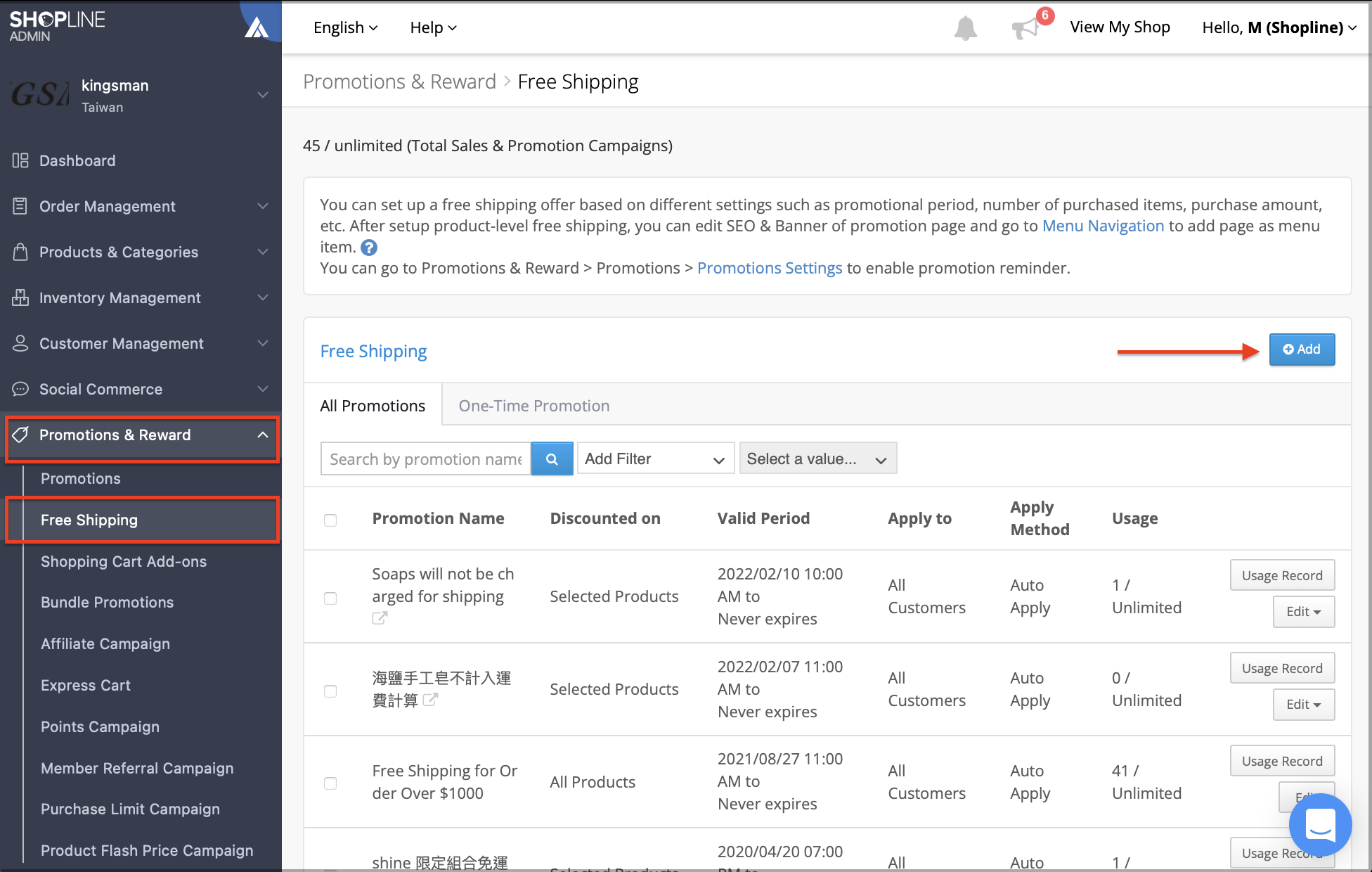The width and height of the screenshot is (1372, 872).
Task: Click the Order Management clipboard icon
Action: point(20,206)
